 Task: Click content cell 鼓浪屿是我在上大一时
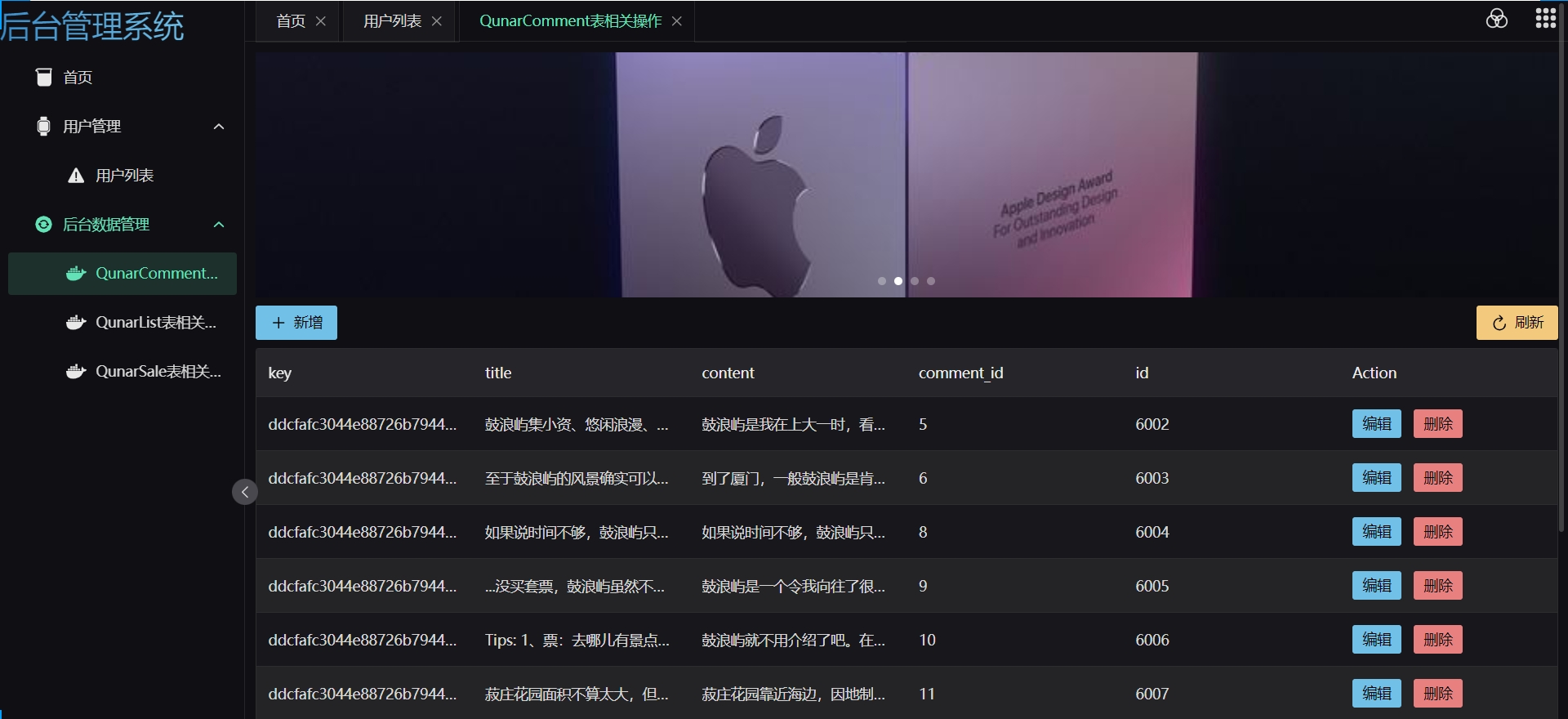(x=793, y=424)
